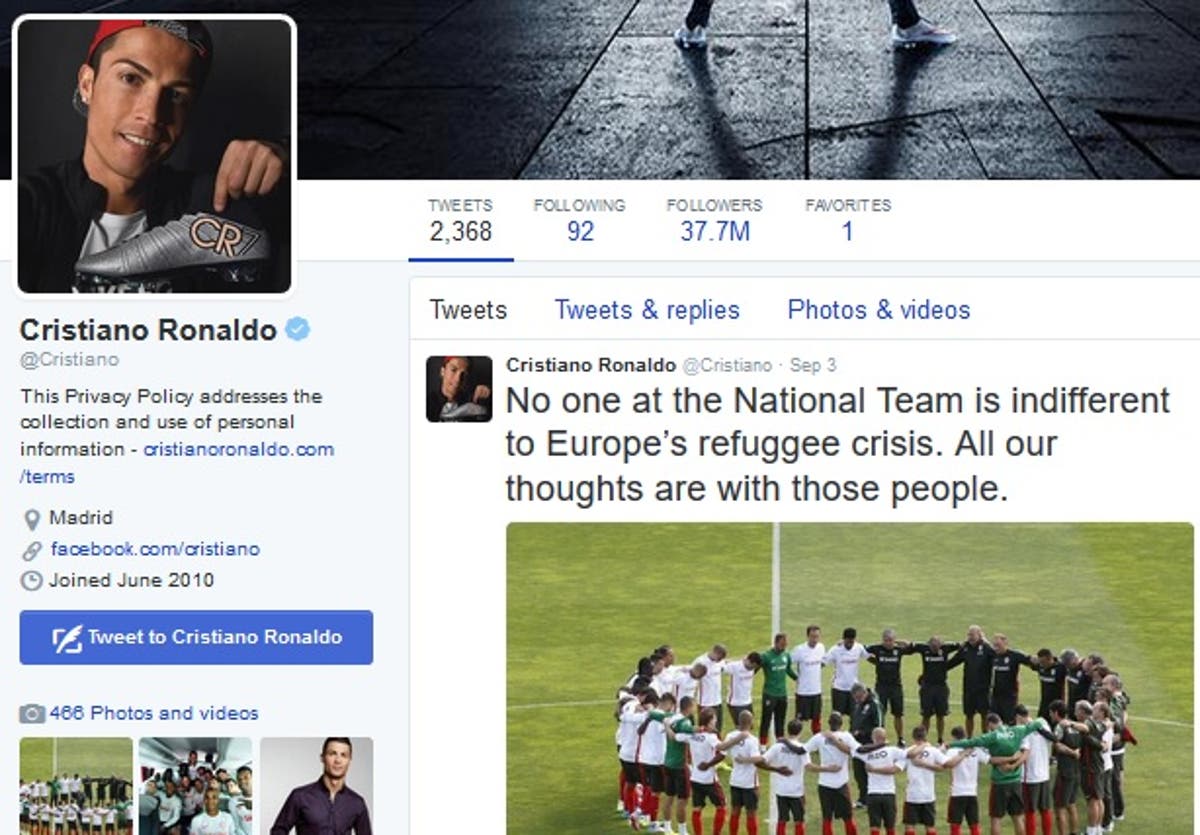Screen dimensions: 1200x835
Task: Open the large profile picture with the CR7 boot
Action: [155, 156]
